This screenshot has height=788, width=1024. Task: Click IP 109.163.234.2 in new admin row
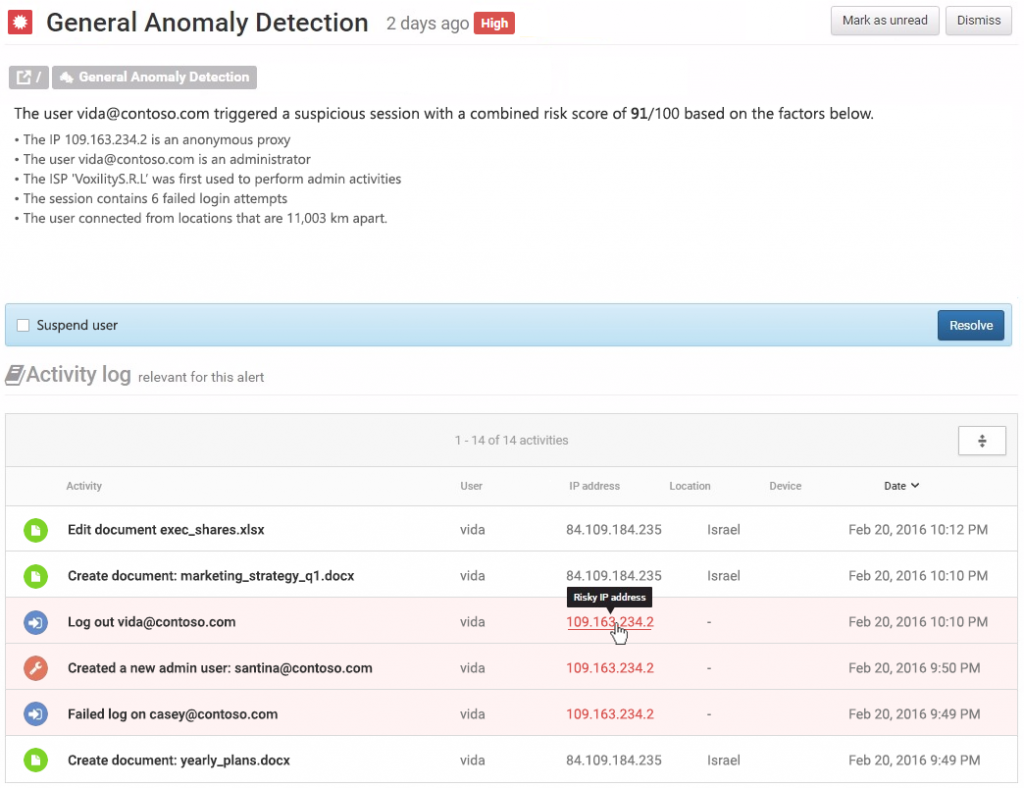609,668
